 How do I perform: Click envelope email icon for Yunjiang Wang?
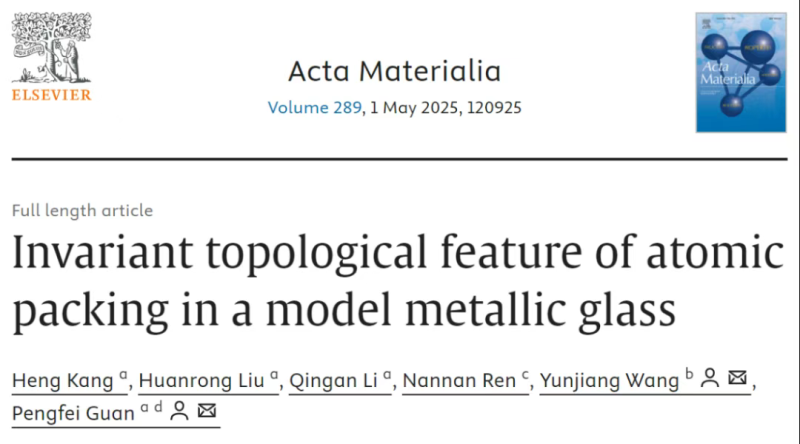[x=737, y=378]
